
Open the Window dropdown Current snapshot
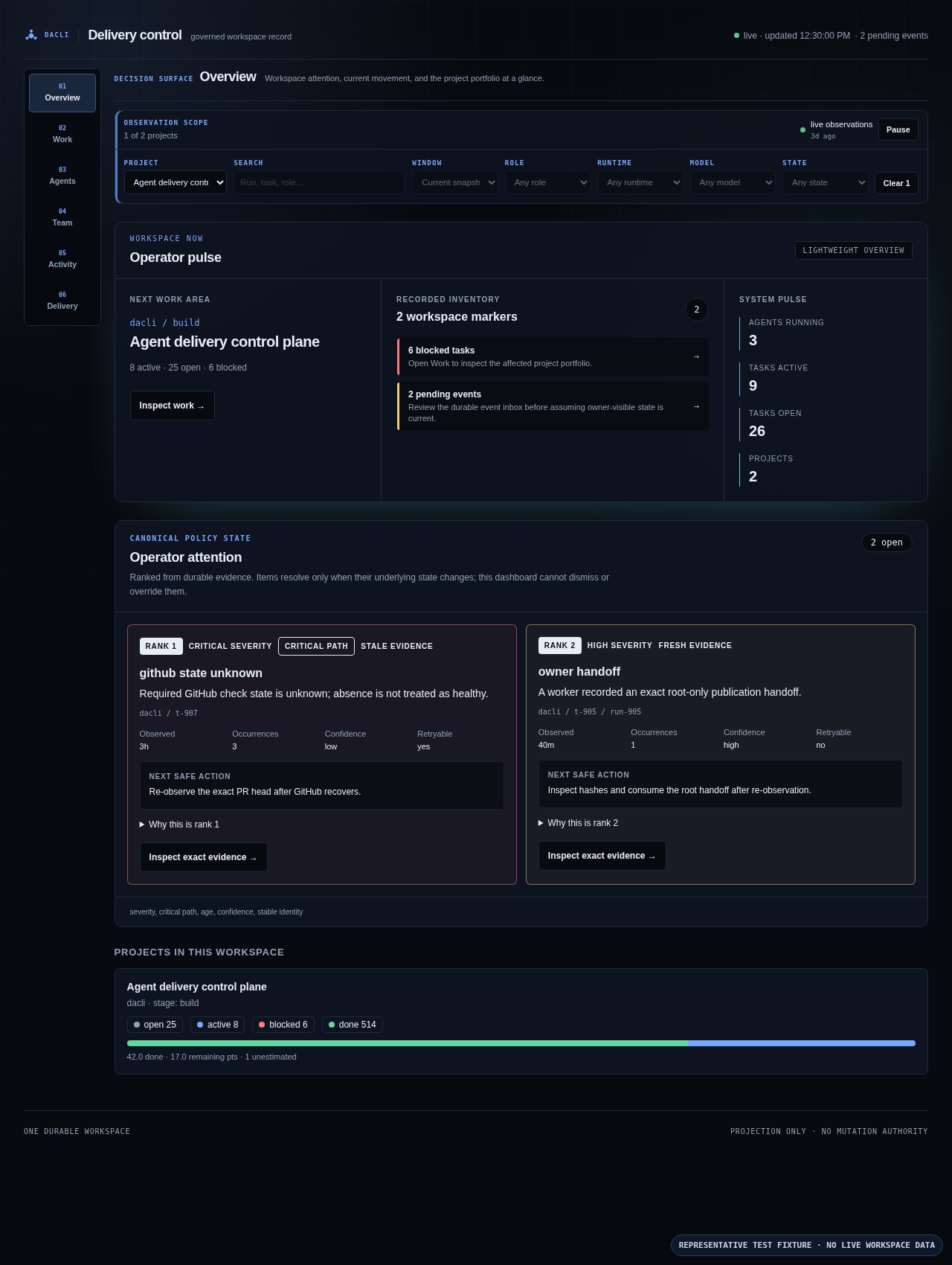coord(455,182)
